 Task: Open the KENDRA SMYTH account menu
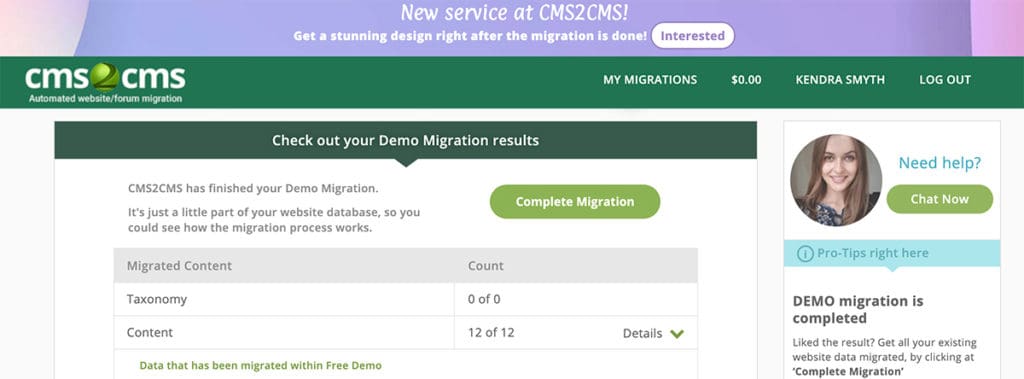[x=840, y=80]
